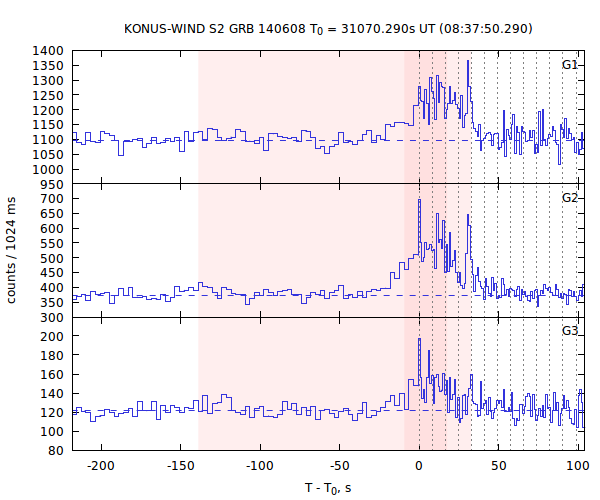Click the x-axis label T - T0, s
This screenshot has width=600, height=500.
[x=328, y=489]
